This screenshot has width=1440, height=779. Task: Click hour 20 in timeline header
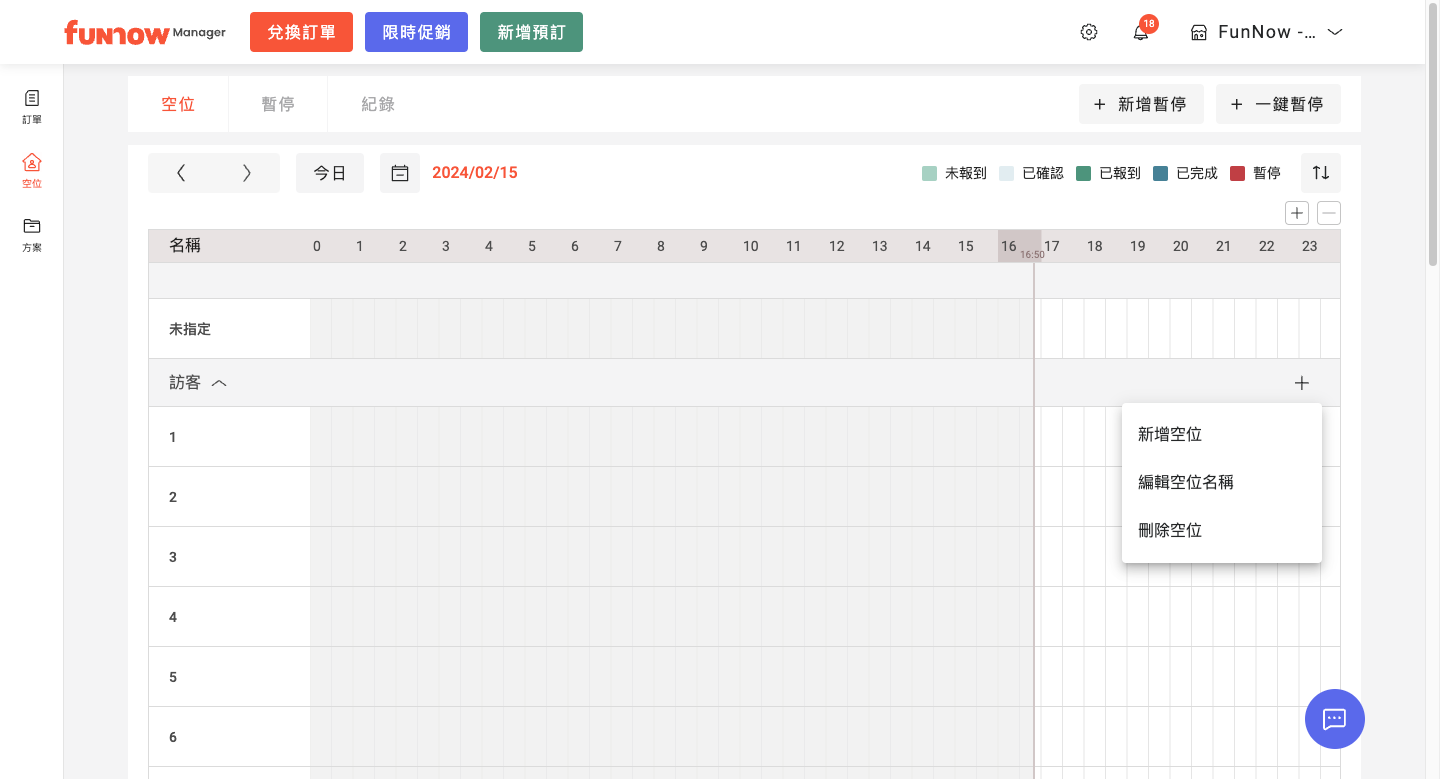pos(1181,246)
